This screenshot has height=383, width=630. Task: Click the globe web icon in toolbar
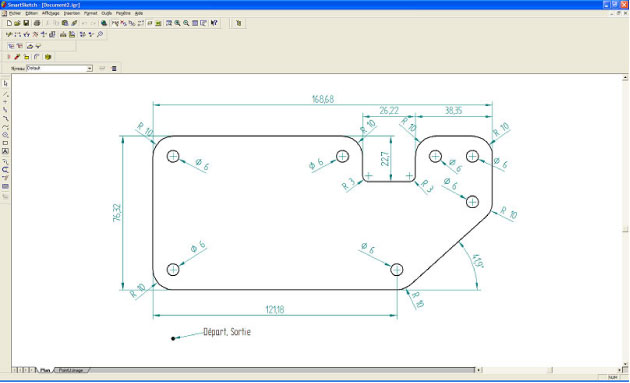pyautogui.click(x=104, y=23)
